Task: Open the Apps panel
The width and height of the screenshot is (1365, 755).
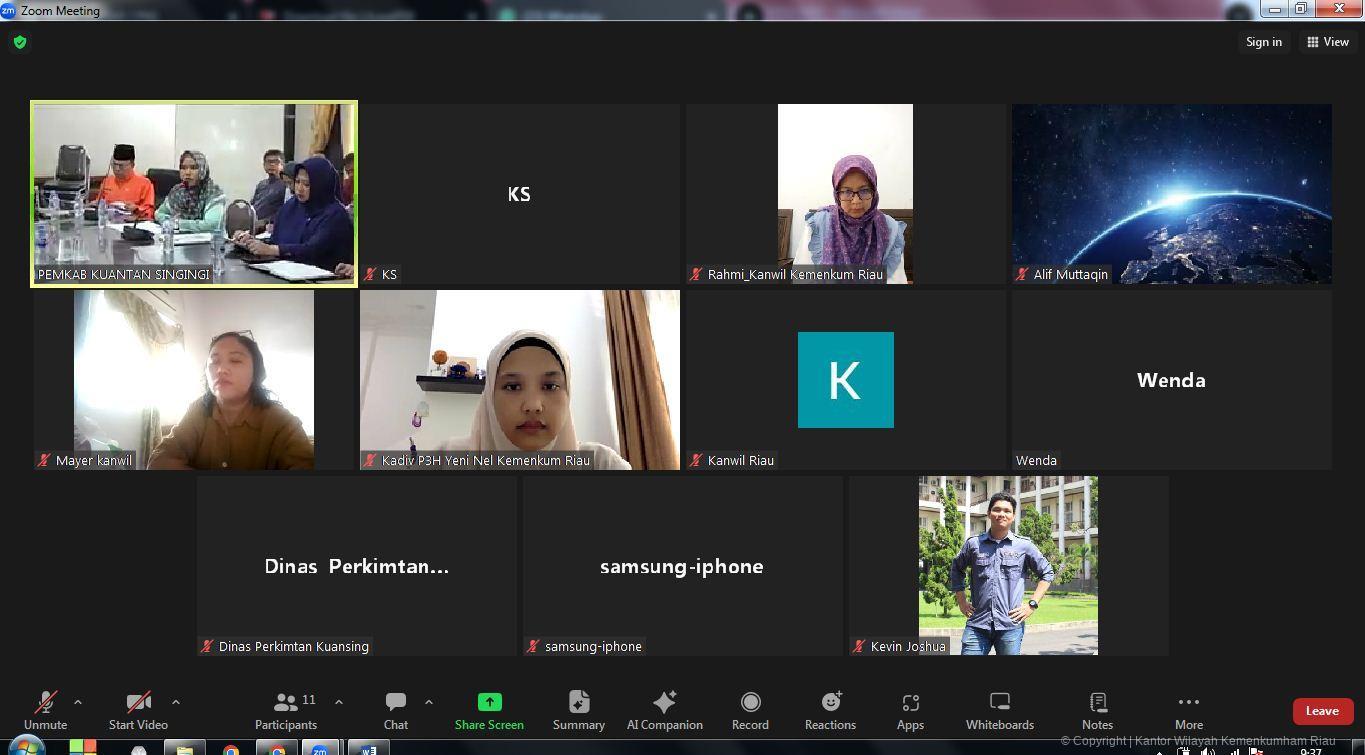Action: pyautogui.click(x=910, y=711)
